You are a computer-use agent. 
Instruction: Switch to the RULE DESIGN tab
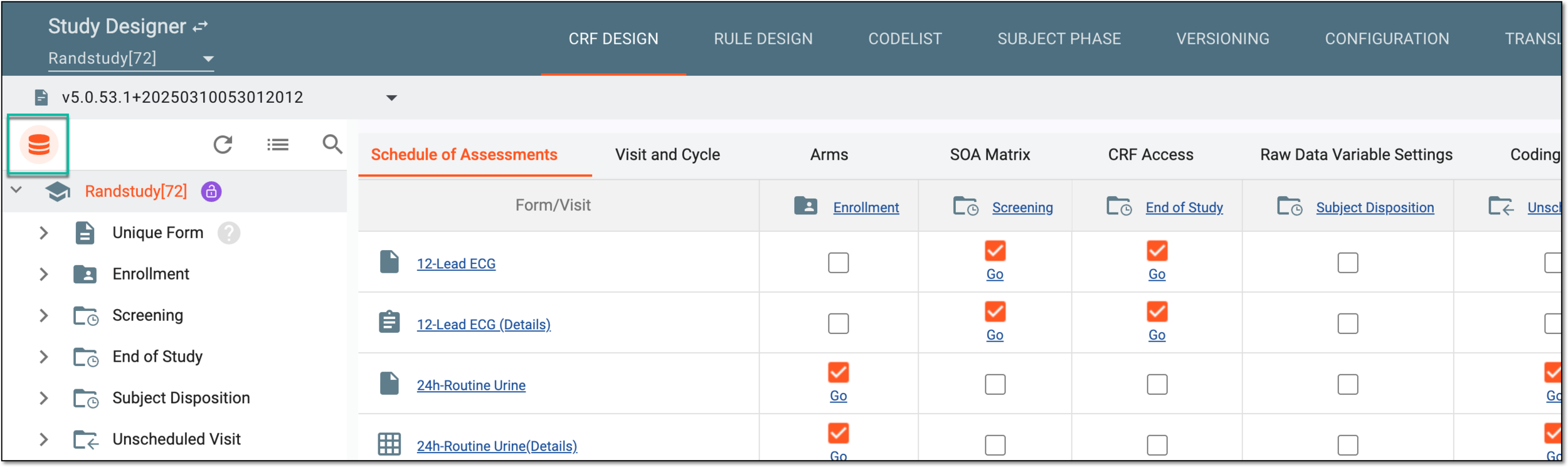tap(763, 39)
